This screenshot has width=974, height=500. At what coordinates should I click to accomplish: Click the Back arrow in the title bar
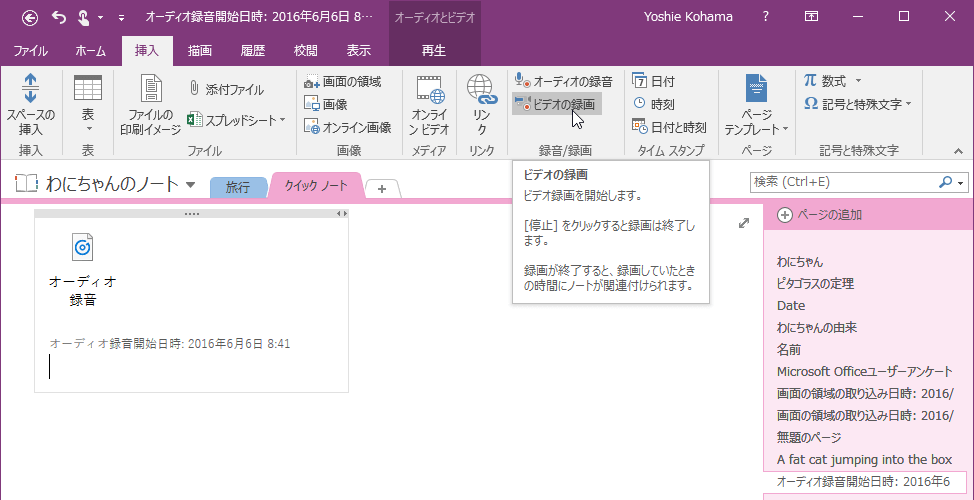(x=29, y=17)
